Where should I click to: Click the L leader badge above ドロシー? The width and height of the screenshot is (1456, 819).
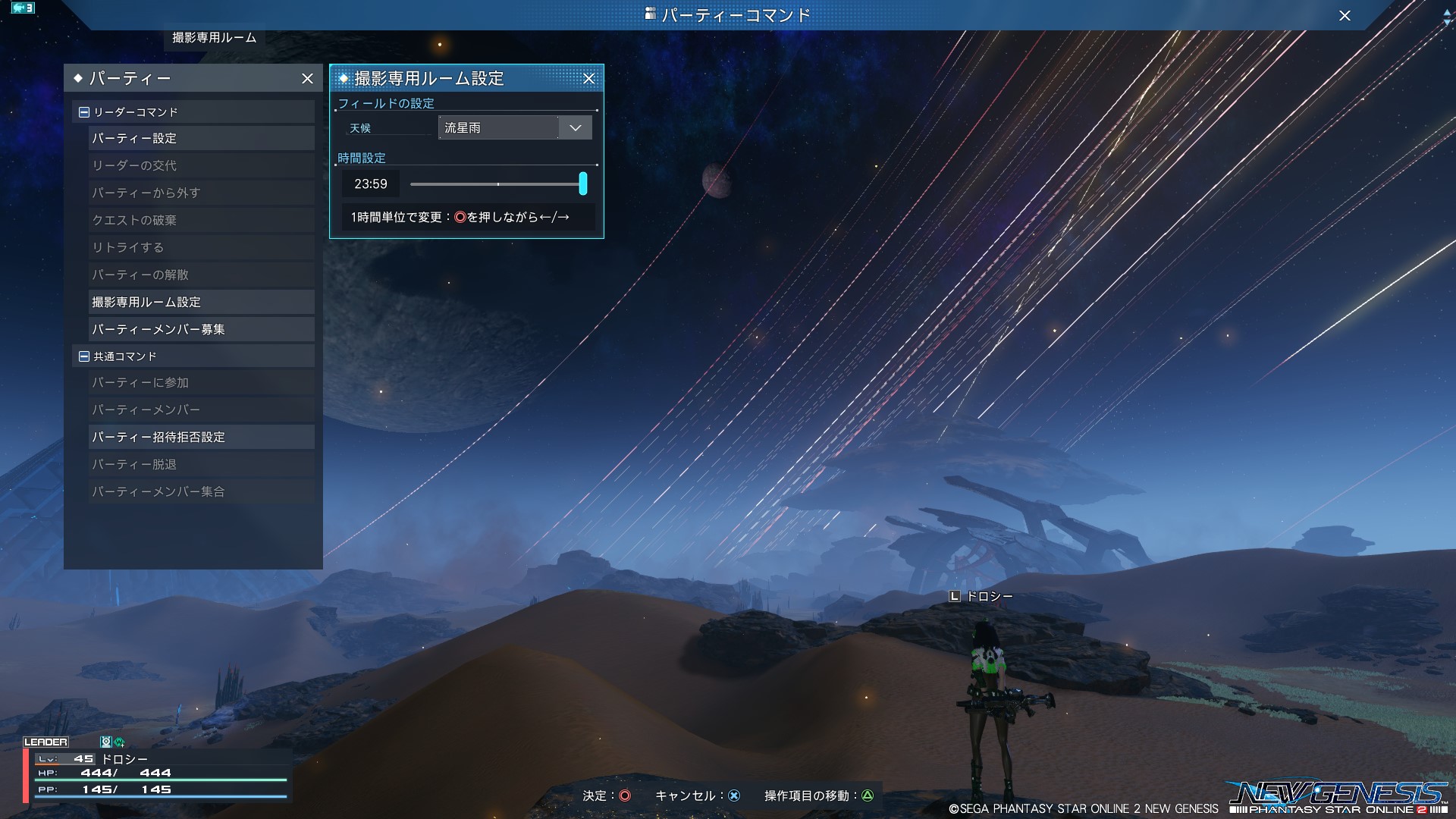click(955, 596)
